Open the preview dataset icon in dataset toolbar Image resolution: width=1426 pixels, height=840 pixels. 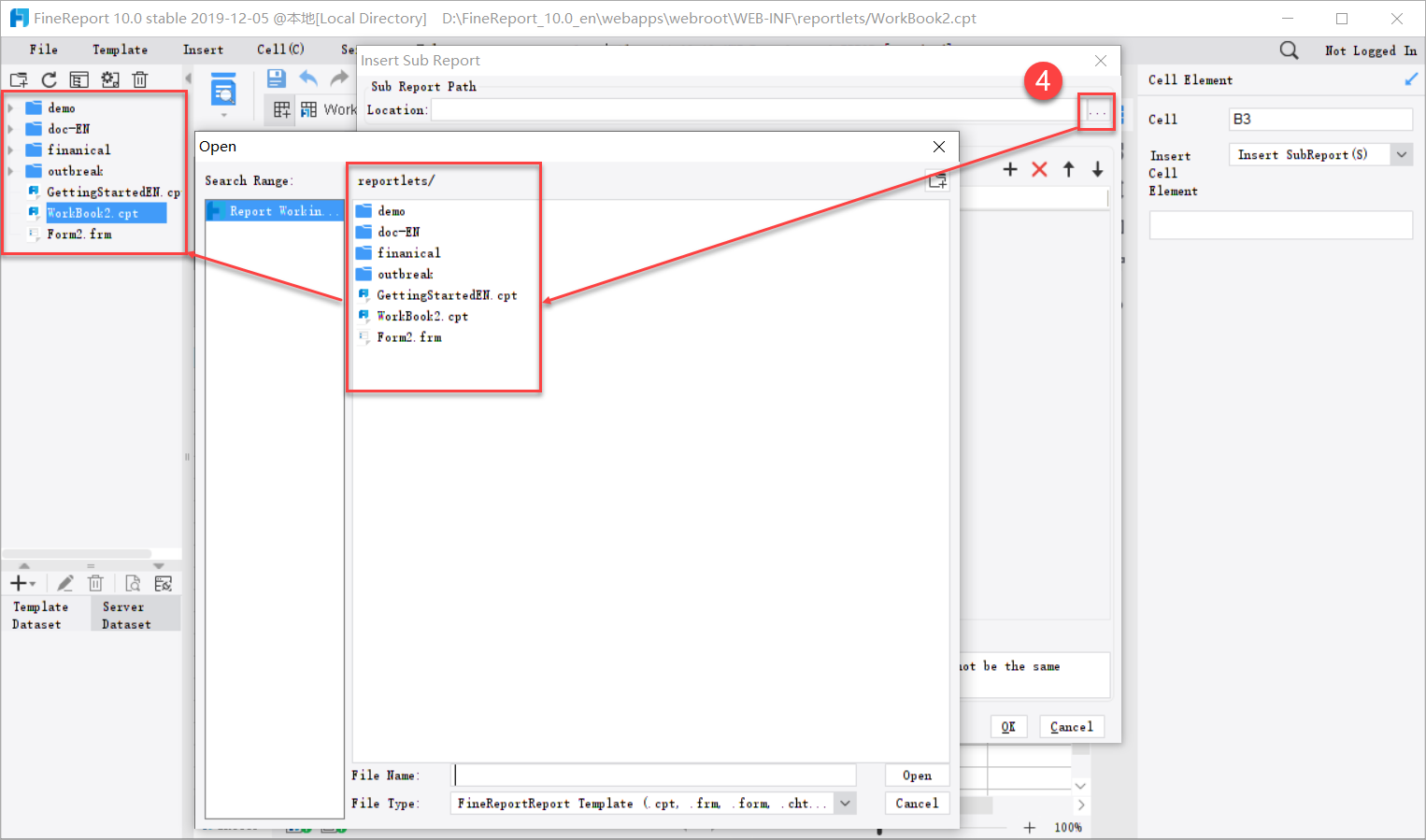pos(132,582)
